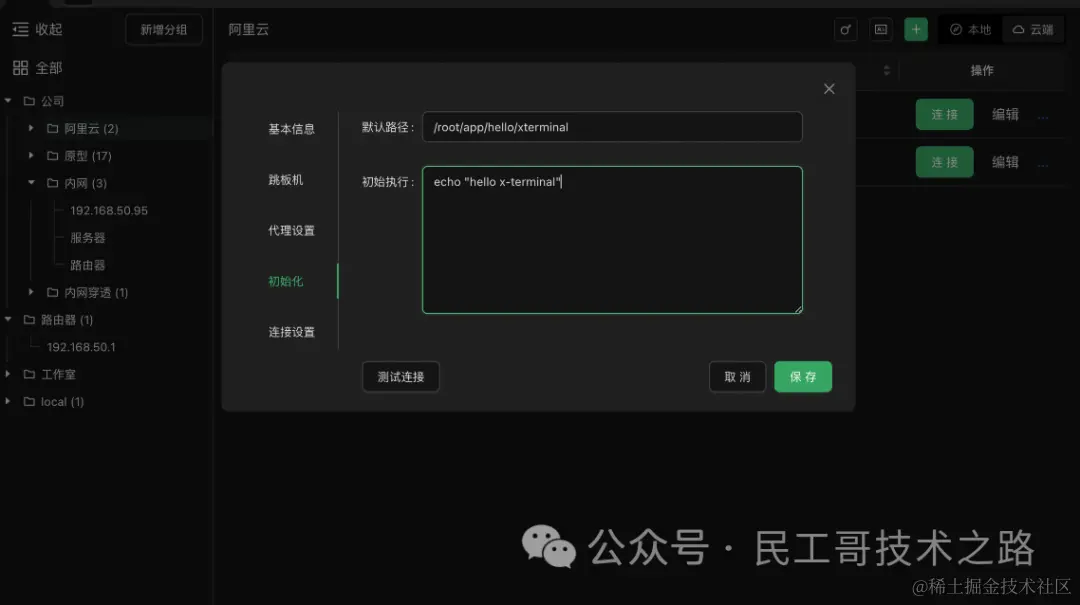
Task: Click the sort arrows next to the 操作 column
Action: tap(887, 70)
